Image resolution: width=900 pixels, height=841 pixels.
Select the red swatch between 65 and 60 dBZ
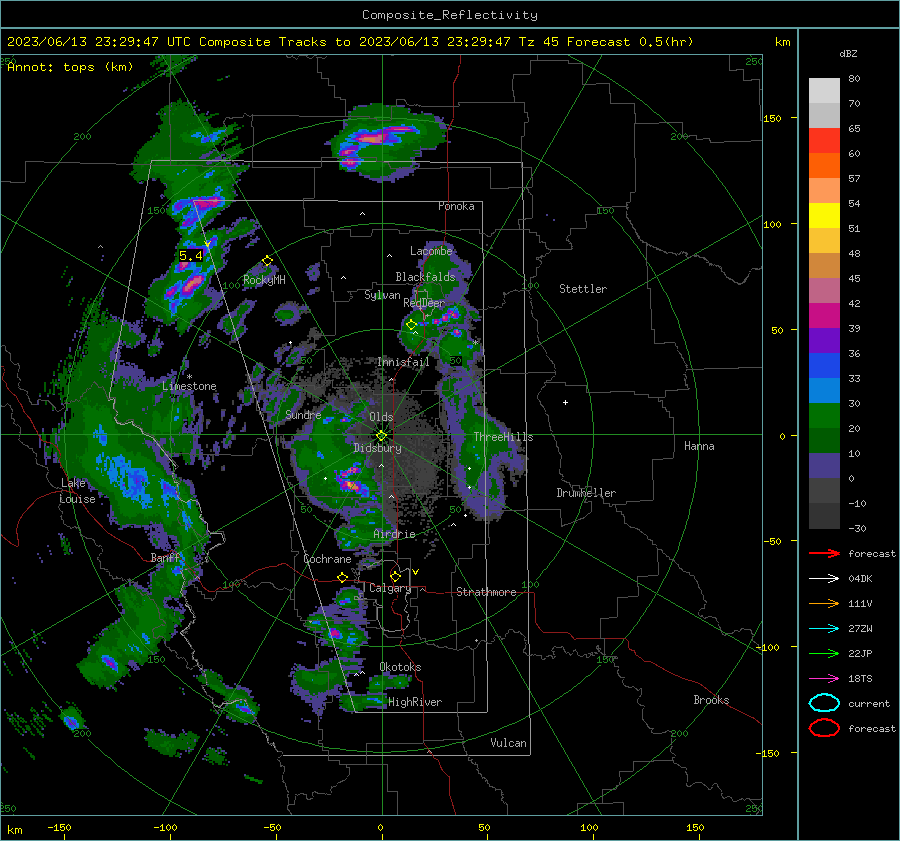(x=824, y=141)
